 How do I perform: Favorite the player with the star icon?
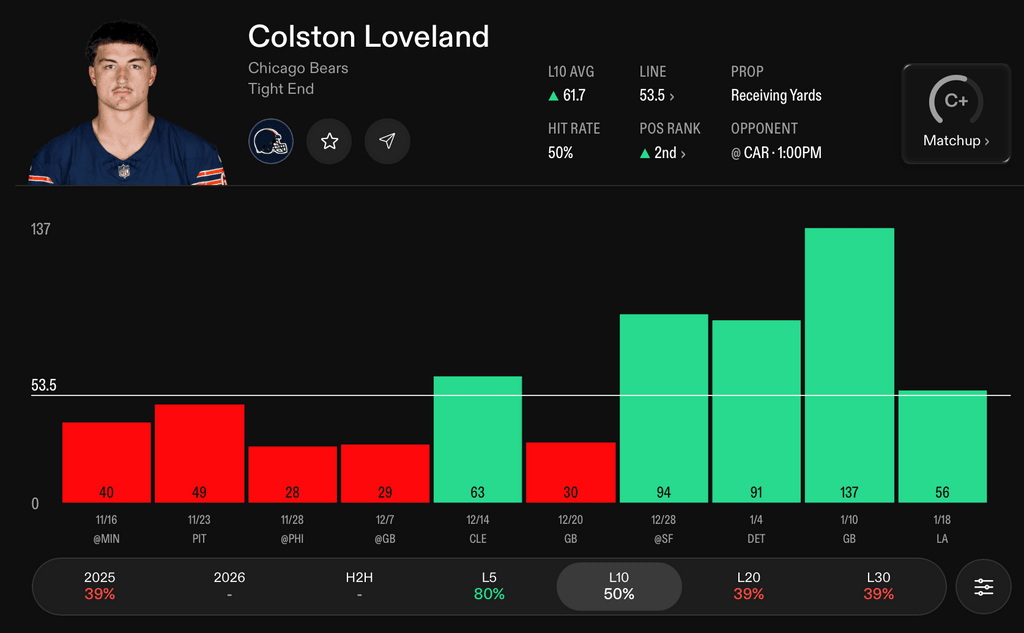click(x=329, y=141)
